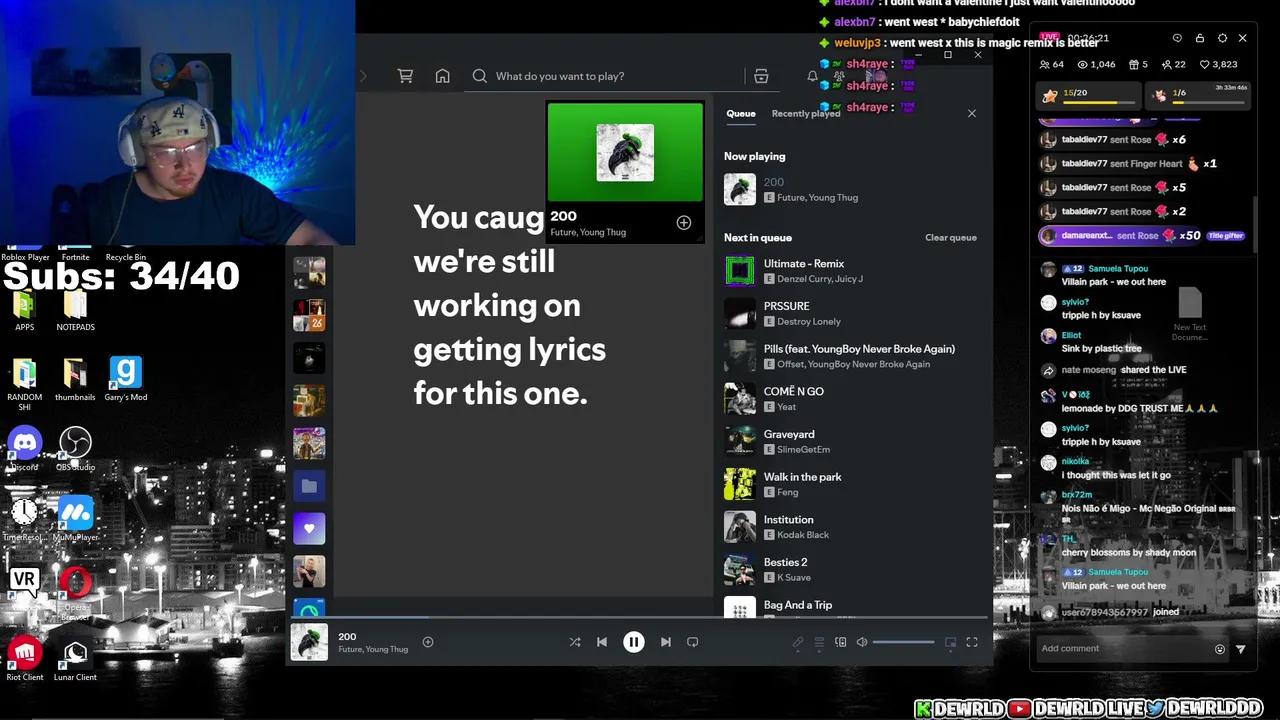Screen dimensions: 1280x720
Task: Switch to the Queue tab
Action: (x=741, y=113)
